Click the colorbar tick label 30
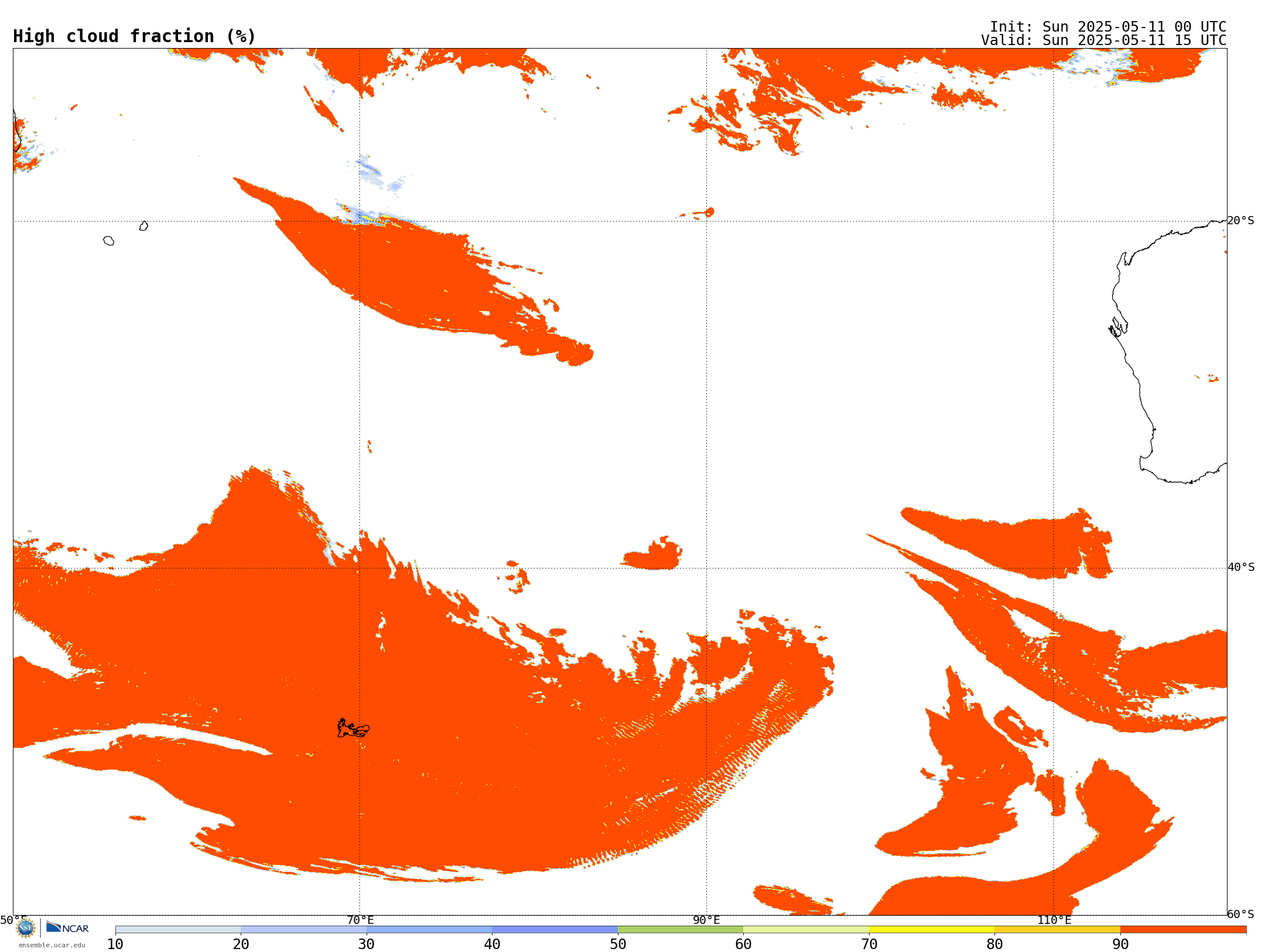This screenshot has height=952, width=1265. coord(367,944)
